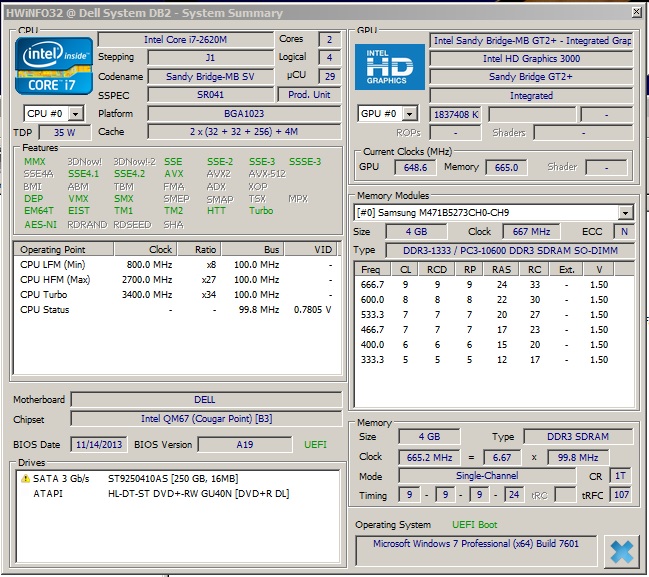Open the CPU #0 selector dropdown
Screen dimensions: 649x577
pos(75,113)
